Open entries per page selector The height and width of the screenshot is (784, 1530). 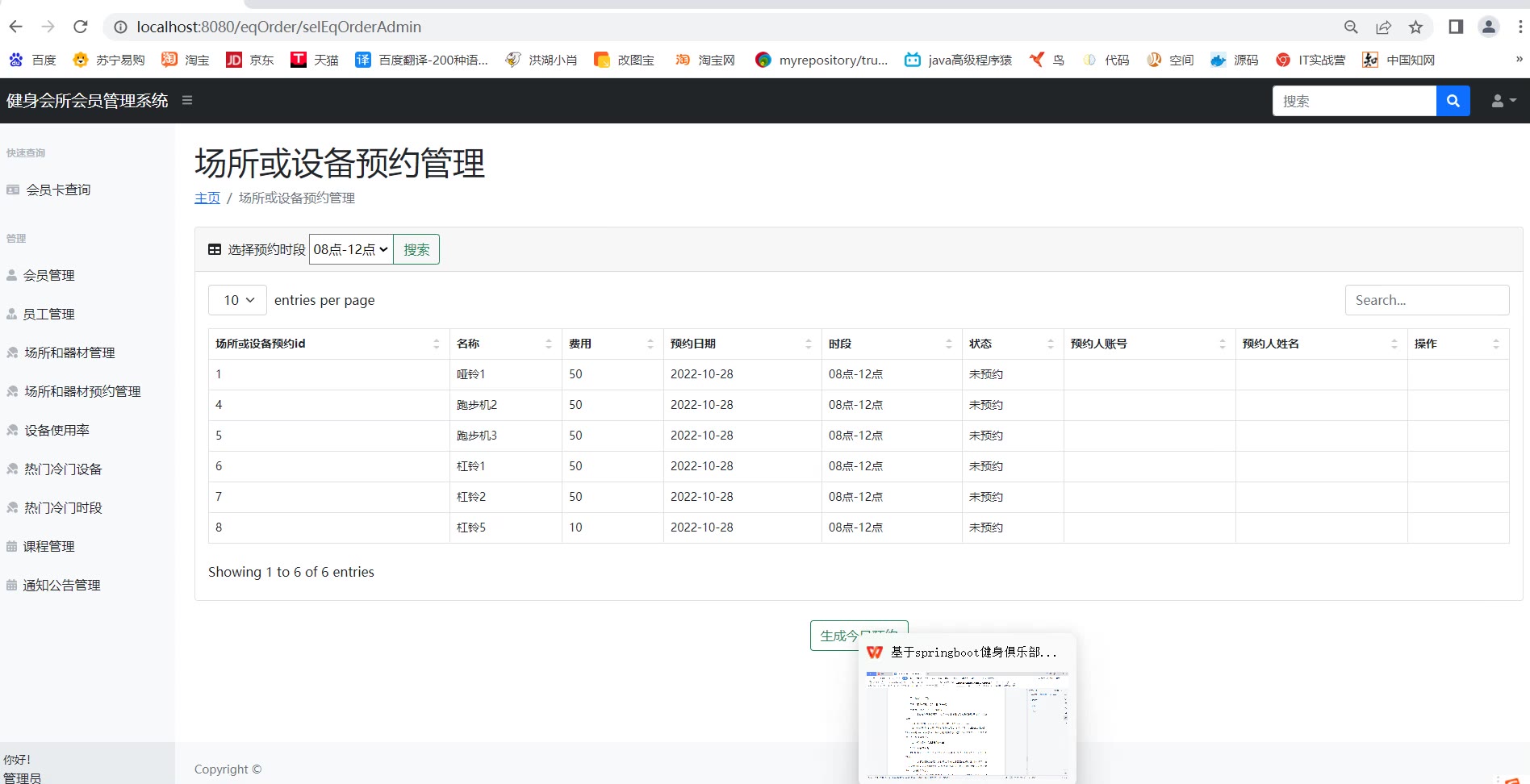tap(237, 300)
